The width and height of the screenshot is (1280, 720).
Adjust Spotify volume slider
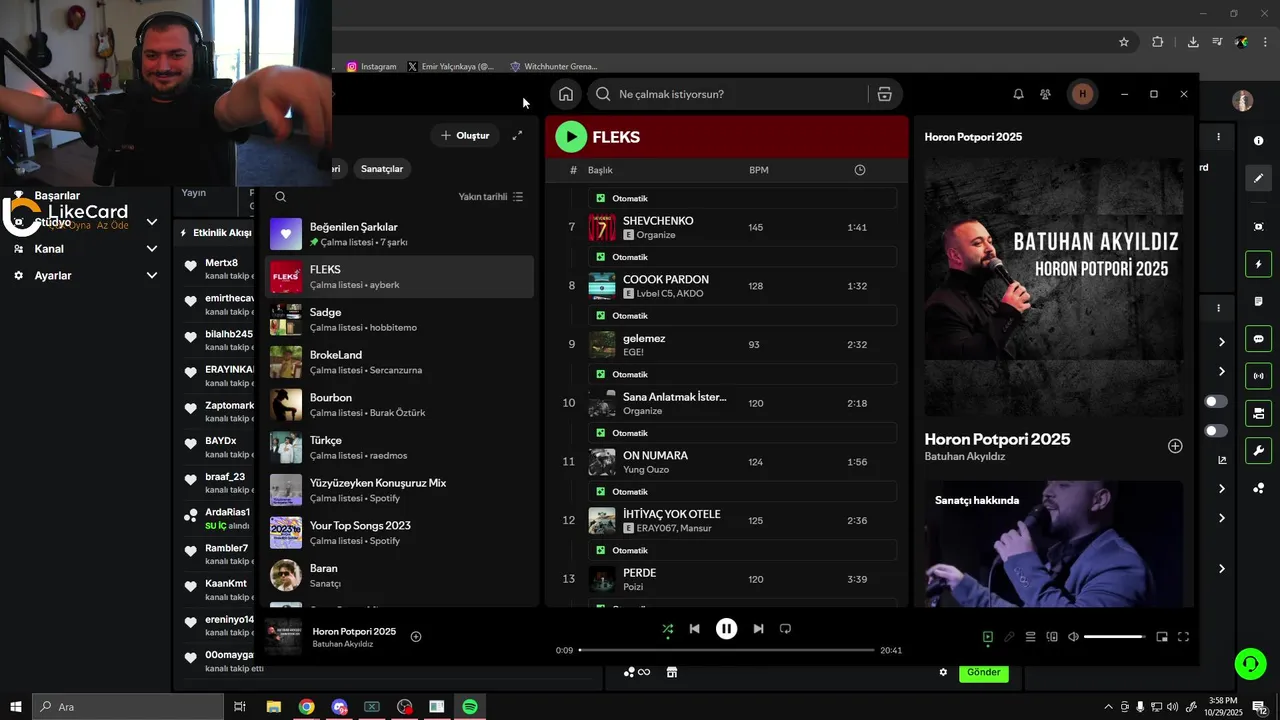pyautogui.click(x=1114, y=637)
